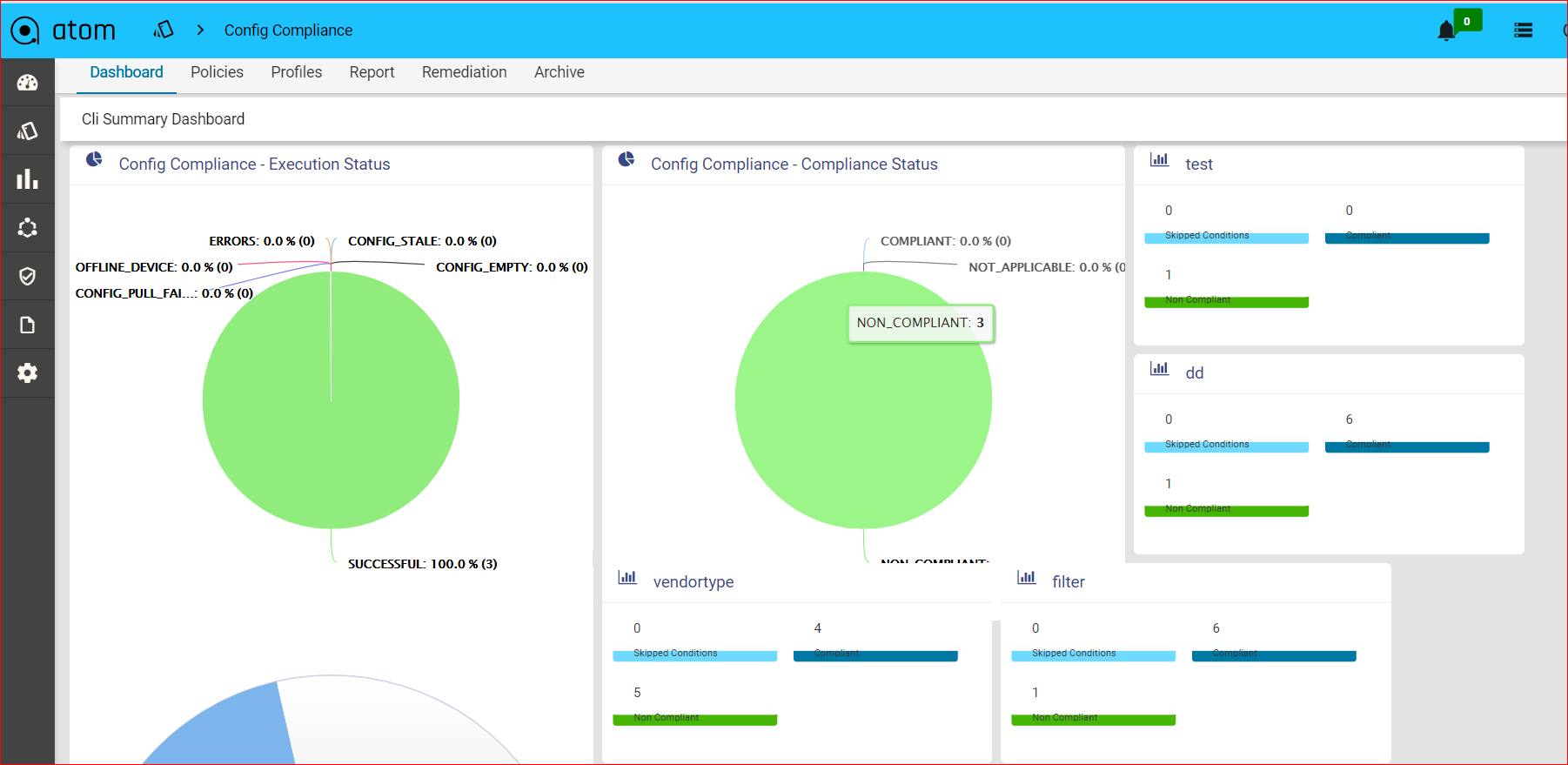This screenshot has width=1568, height=765.
Task: Click the OFFLINE_DEVICE: 0.0 % (0) label
Action: (x=154, y=267)
